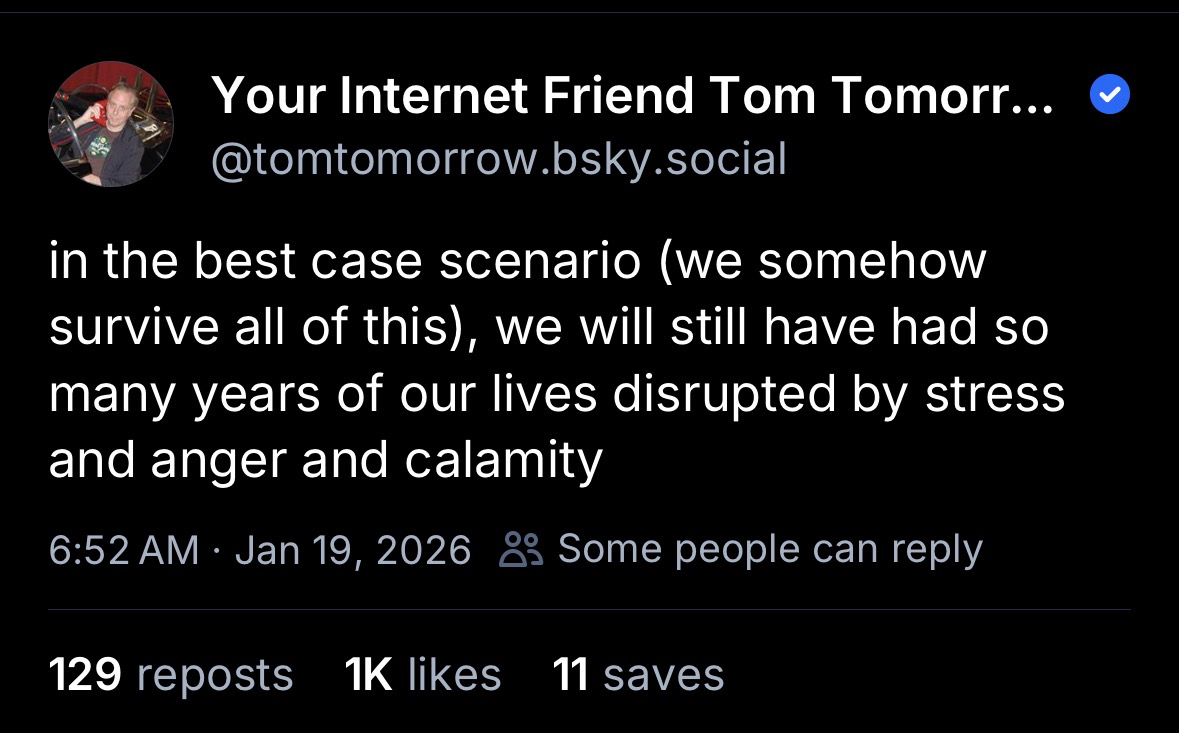1179x733 pixels.
Task: Open Tom Tomorrow's profile avatar photo
Action: point(111,124)
